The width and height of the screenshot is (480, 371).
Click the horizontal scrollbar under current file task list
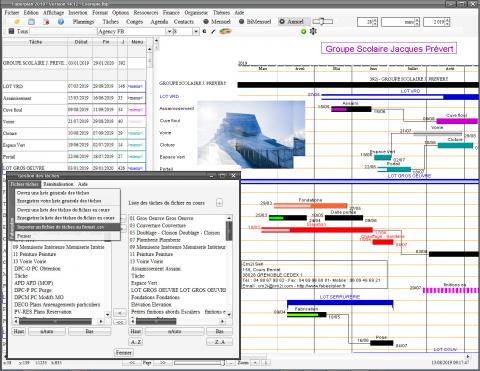pos(177,321)
